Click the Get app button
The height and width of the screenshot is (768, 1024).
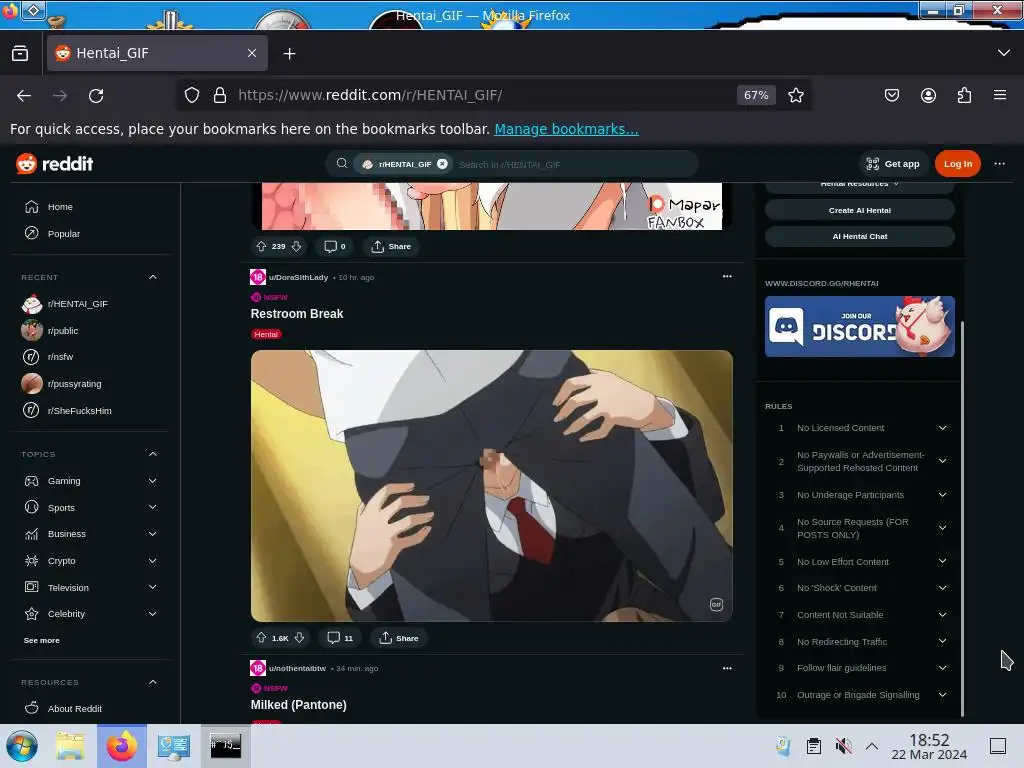tap(892, 164)
